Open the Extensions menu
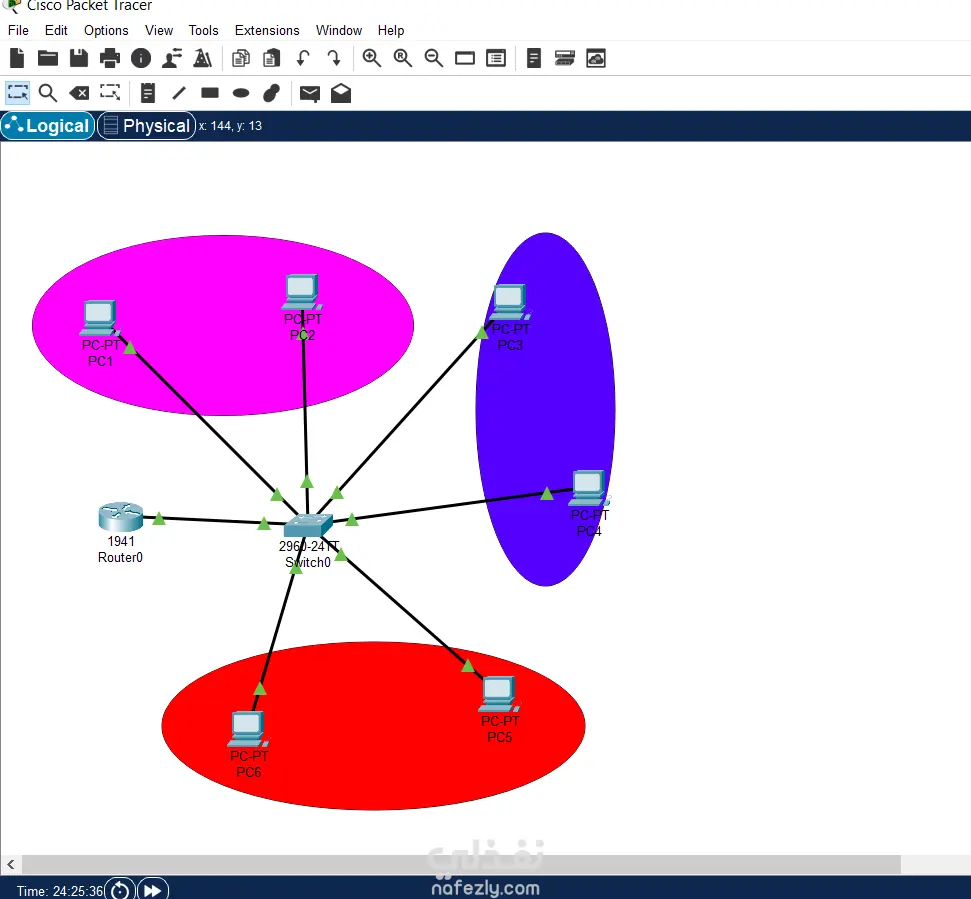971x899 pixels. (x=267, y=30)
